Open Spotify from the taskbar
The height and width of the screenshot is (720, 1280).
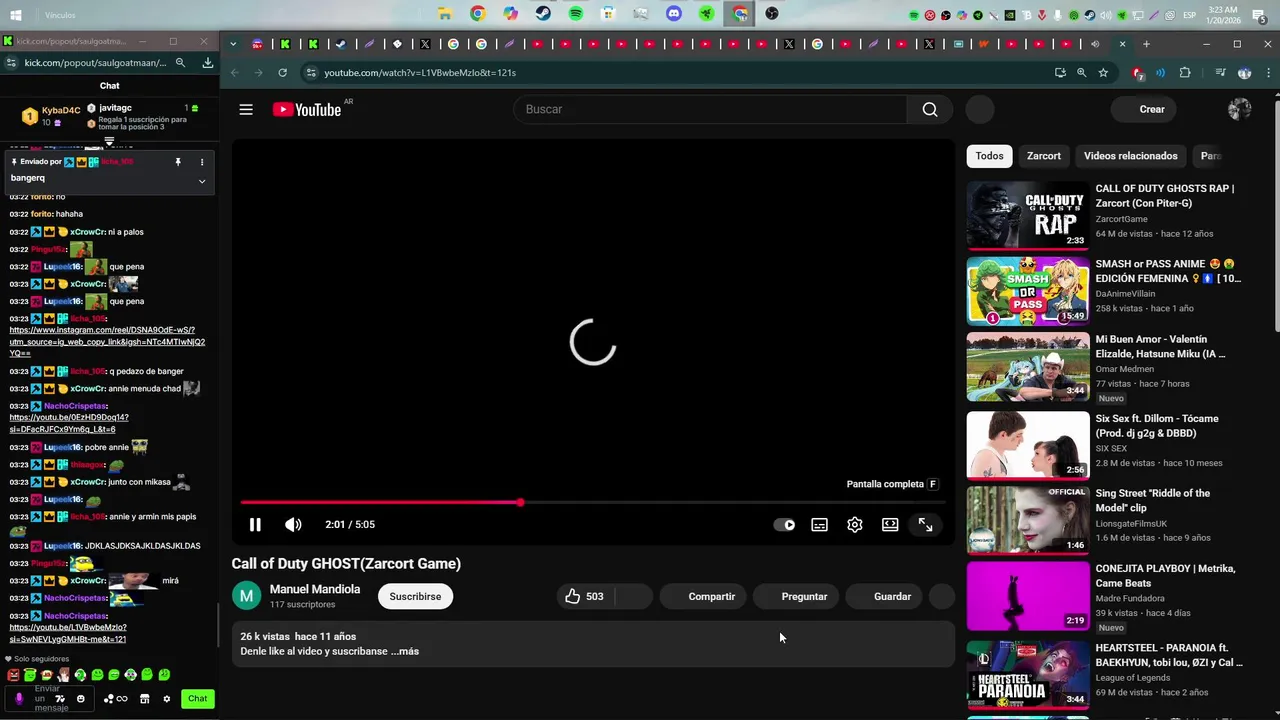click(576, 14)
